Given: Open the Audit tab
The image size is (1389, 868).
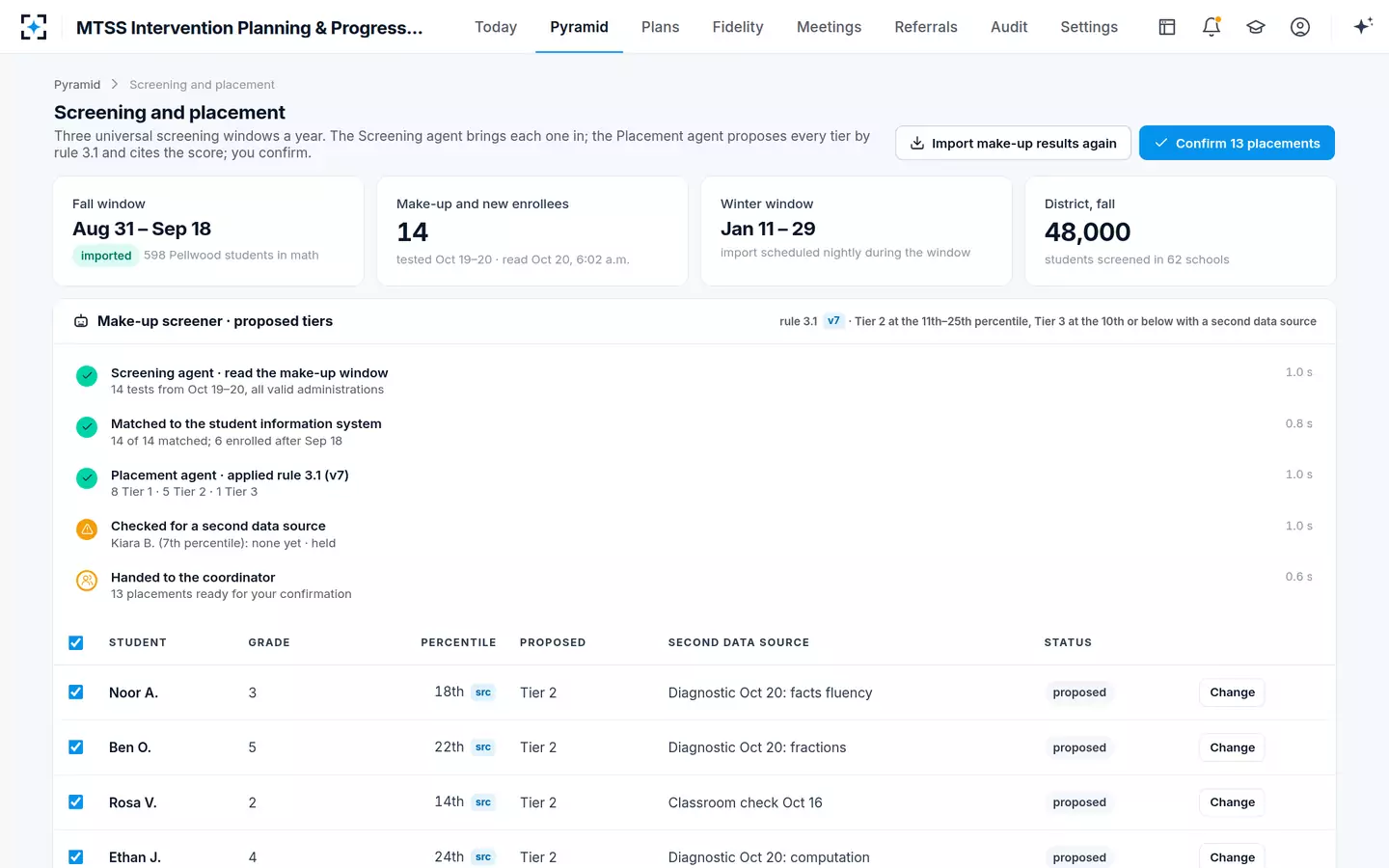Looking at the screenshot, I should click(1009, 27).
